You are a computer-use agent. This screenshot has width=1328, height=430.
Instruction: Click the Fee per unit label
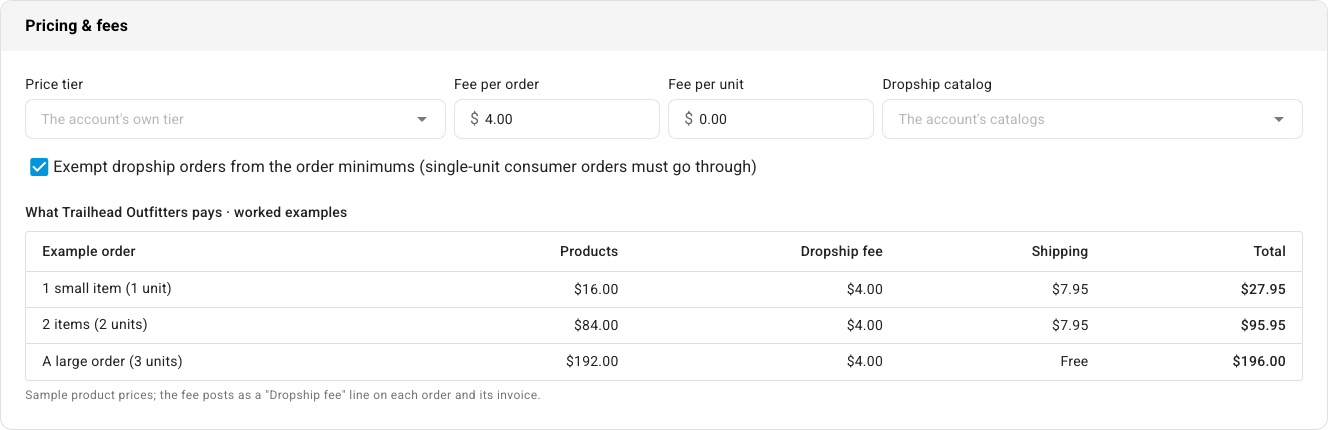(x=706, y=84)
